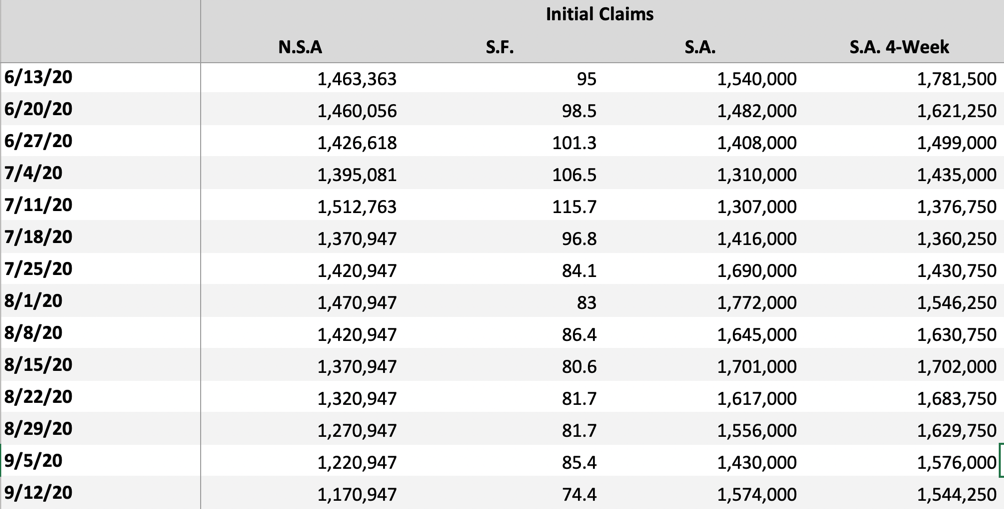Click the S.A. cell showing 1,307,000
The width and height of the screenshot is (1004, 509).
[756, 207]
